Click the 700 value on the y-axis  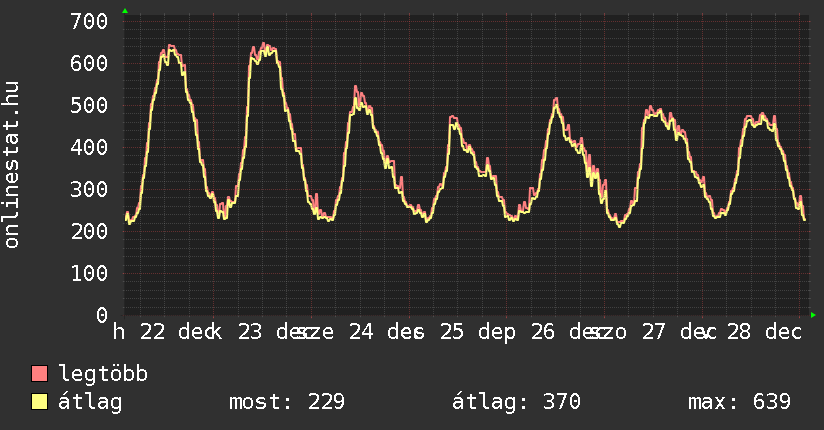click(x=90, y=21)
